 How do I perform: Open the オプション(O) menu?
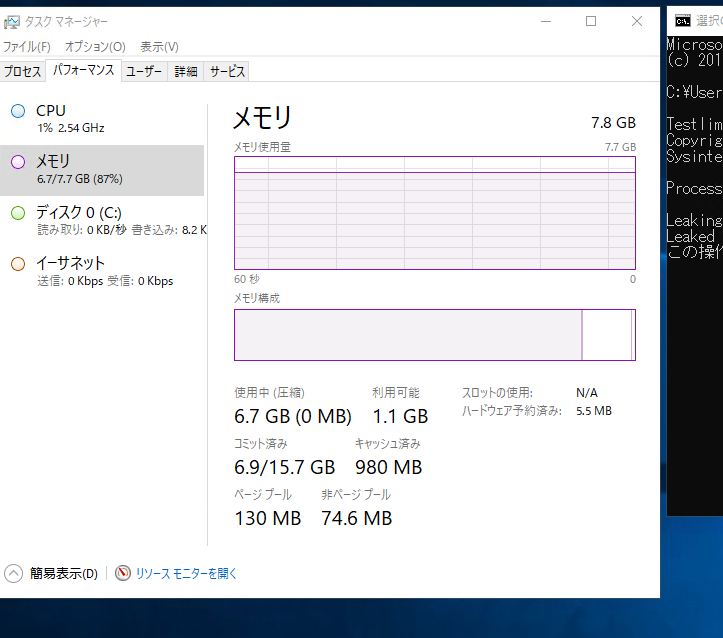tap(95, 47)
